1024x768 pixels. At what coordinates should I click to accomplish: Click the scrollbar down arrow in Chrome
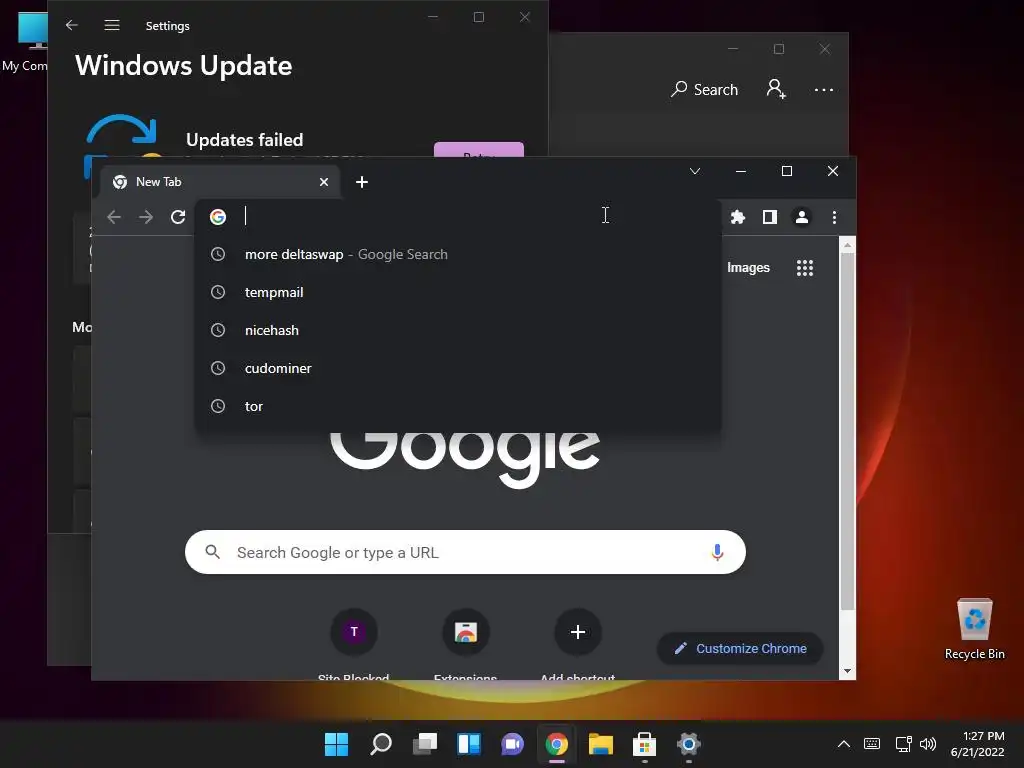tap(847, 671)
